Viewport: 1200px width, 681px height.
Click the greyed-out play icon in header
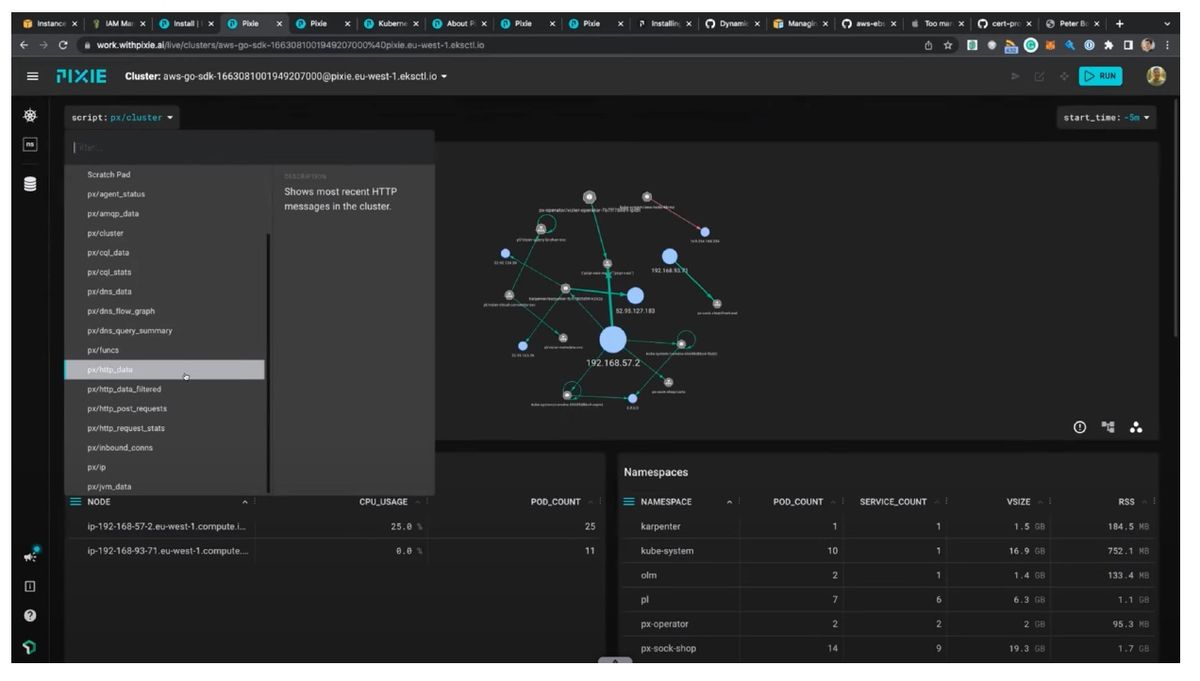tap(1015, 76)
